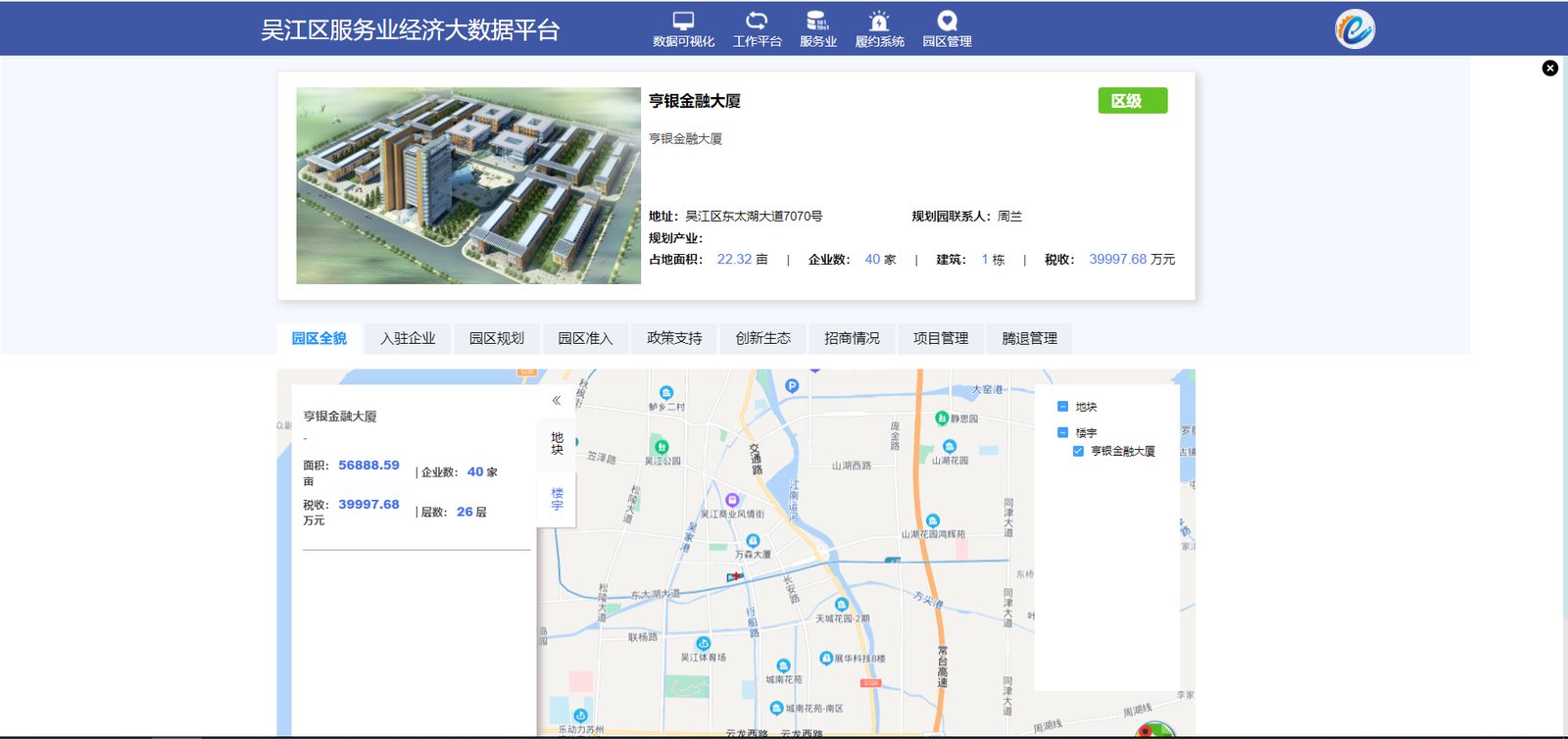Close the park detail overlay

tap(1549, 68)
